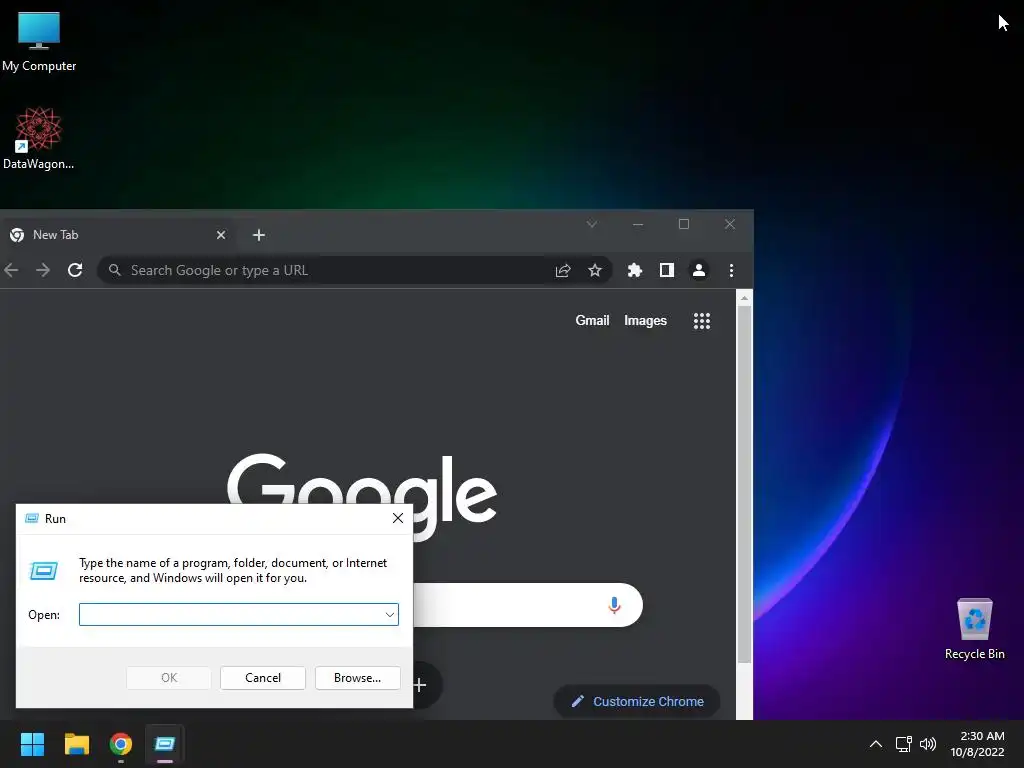This screenshot has width=1024, height=768.
Task: Expand the Run Open dropdown arrow
Action: [x=390, y=615]
